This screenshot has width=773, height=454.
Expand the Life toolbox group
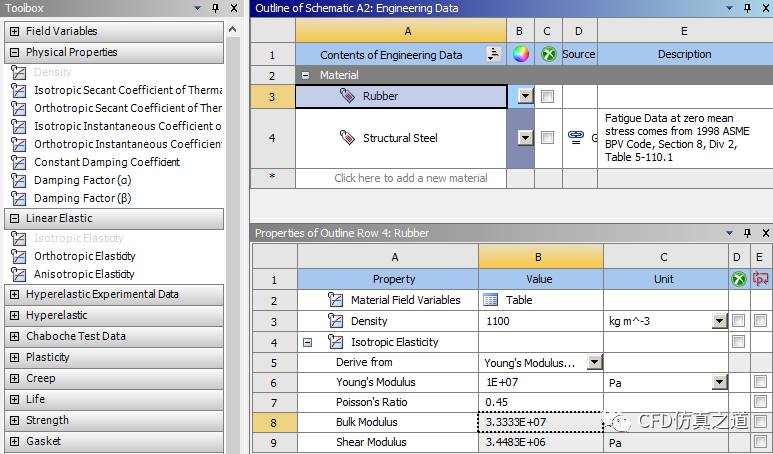click(x=15, y=399)
